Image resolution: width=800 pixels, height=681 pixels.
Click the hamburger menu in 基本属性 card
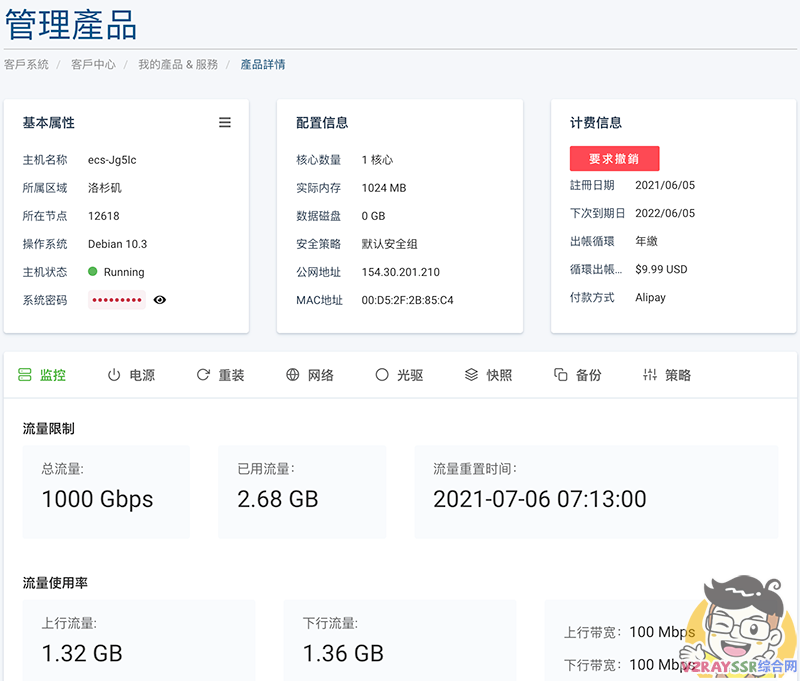(x=225, y=122)
